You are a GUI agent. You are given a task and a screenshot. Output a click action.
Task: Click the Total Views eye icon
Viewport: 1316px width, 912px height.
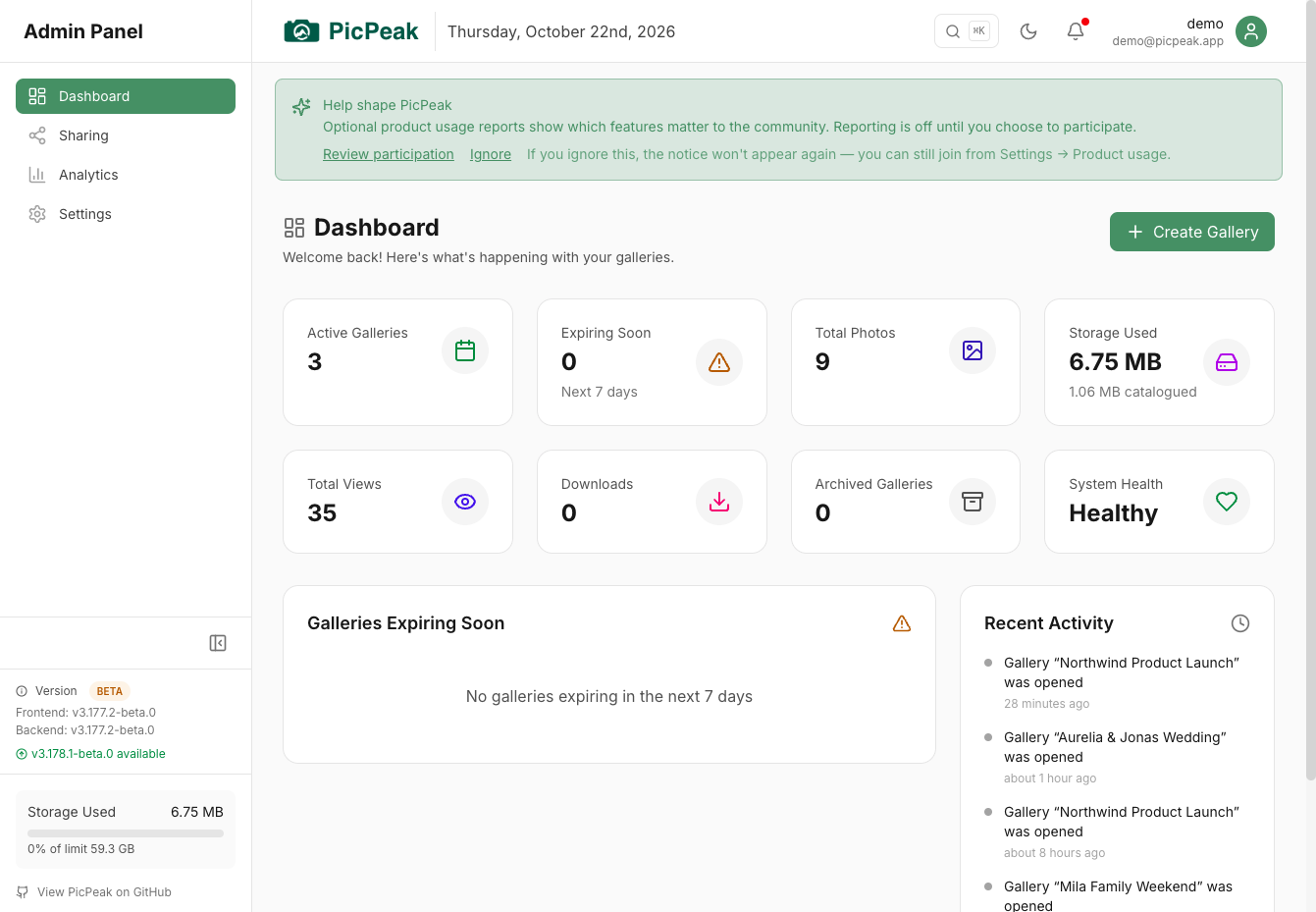[465, 502]
